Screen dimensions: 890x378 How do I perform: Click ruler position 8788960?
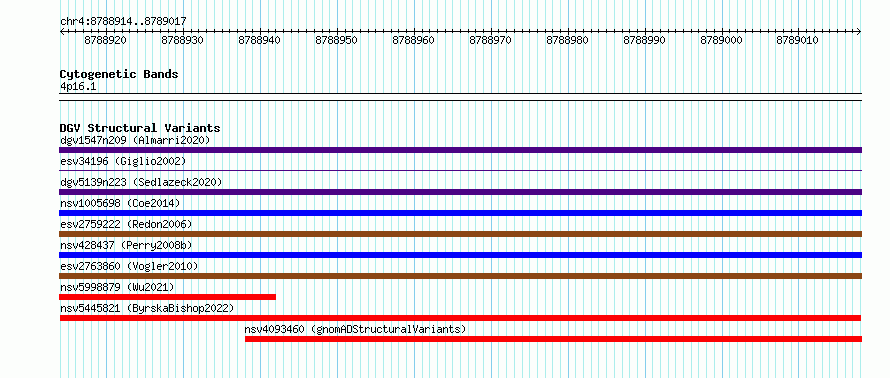pos(414,40)
